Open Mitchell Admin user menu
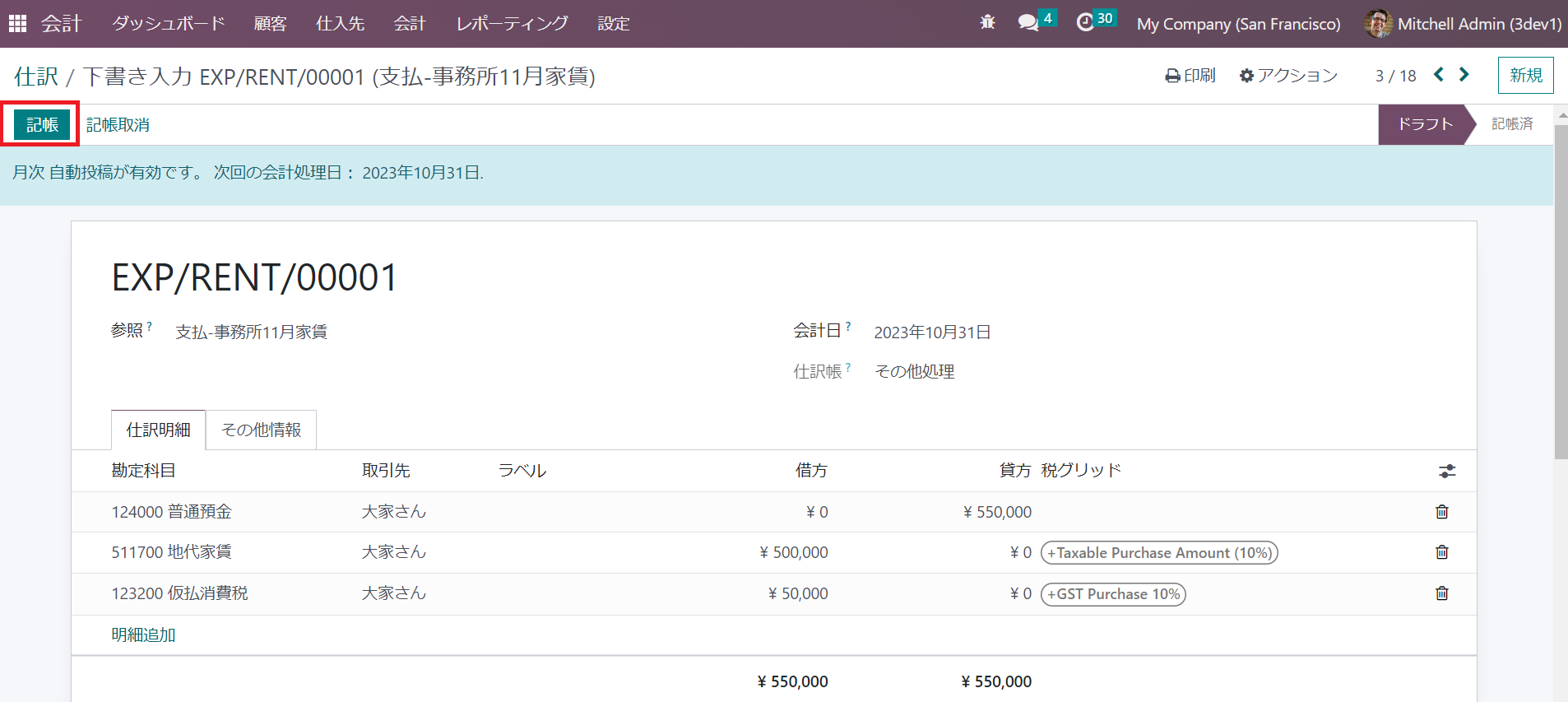 1463,24
